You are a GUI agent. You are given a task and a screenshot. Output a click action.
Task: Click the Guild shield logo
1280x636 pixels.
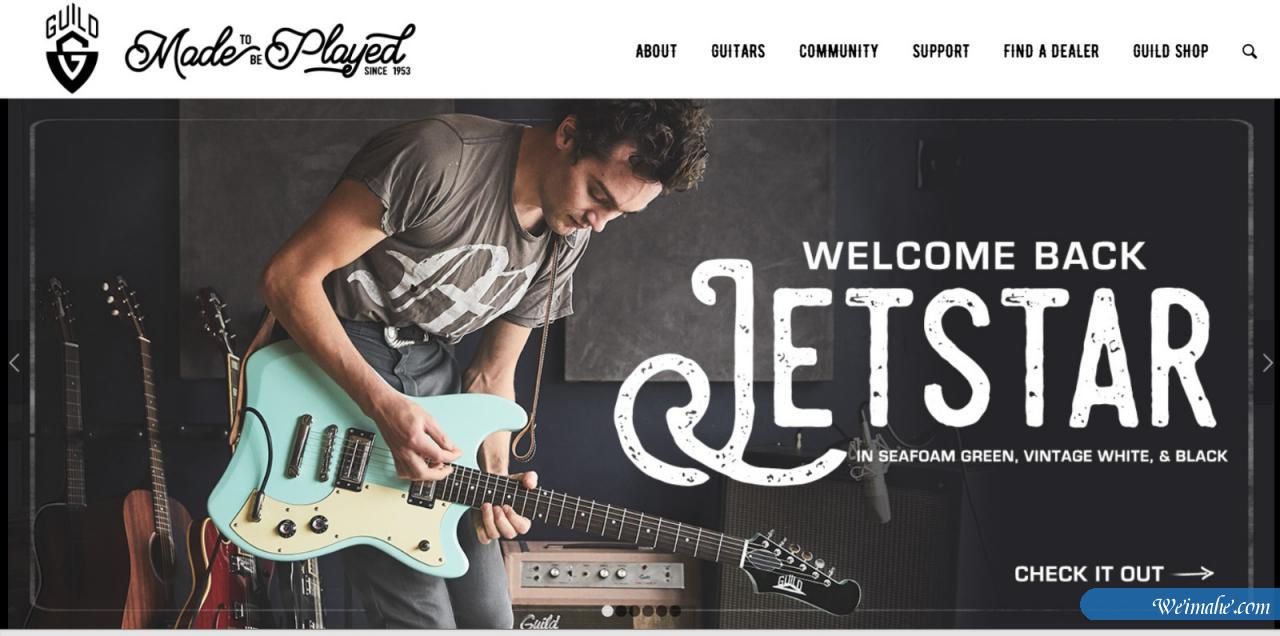[x=72, y=52]
